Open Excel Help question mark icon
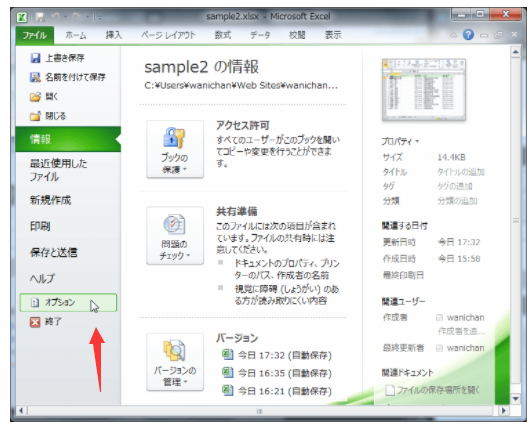531x425 pixels. (x=468, y=35)
